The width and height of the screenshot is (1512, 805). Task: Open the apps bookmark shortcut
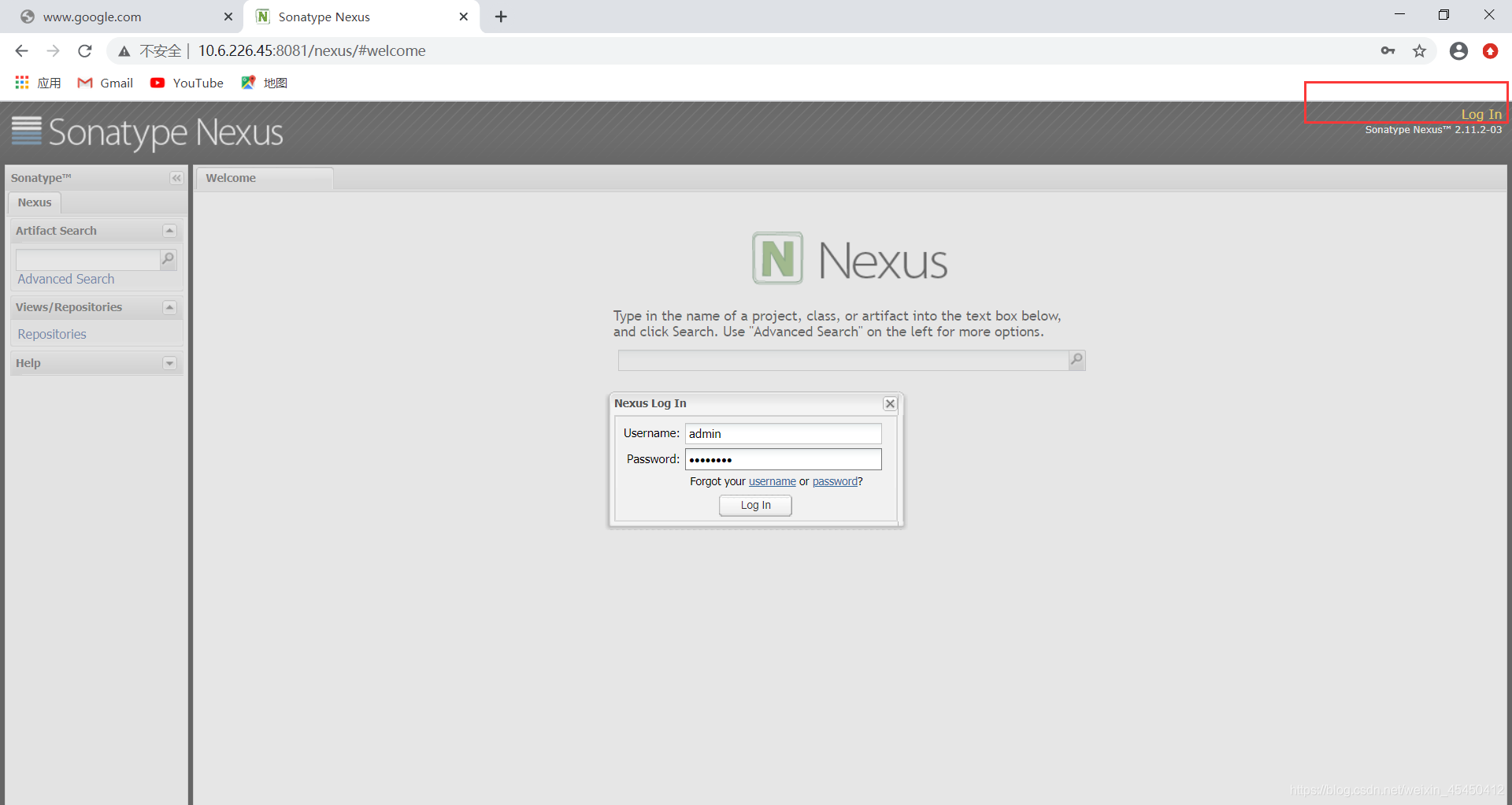point(38,83)
